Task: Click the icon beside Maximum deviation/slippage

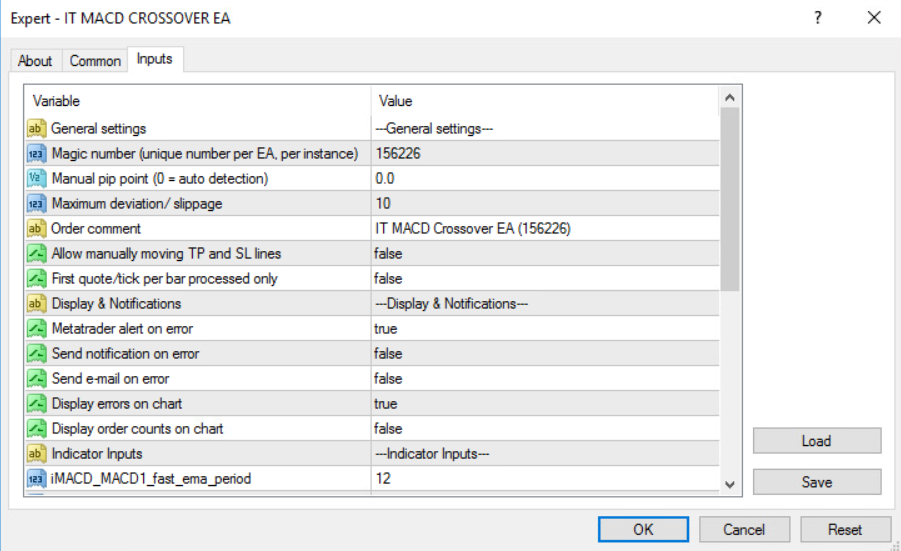Action: click(x=36, y=204)
